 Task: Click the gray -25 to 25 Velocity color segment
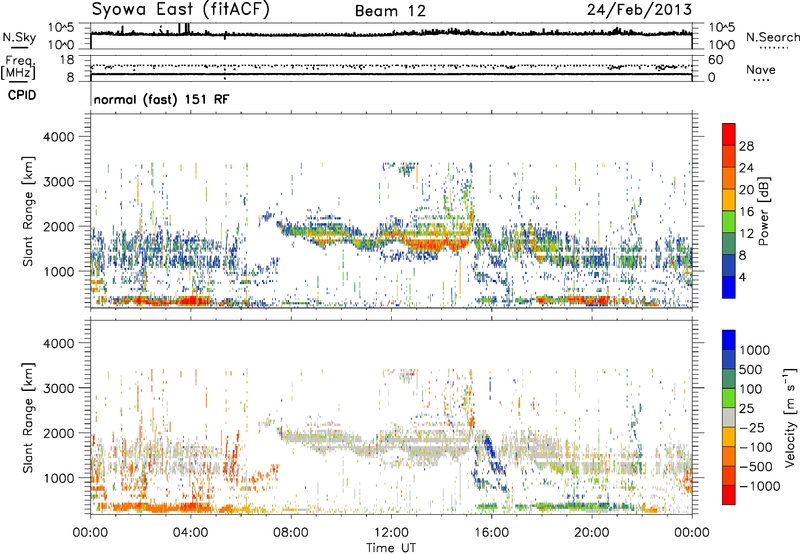point(729,417)
